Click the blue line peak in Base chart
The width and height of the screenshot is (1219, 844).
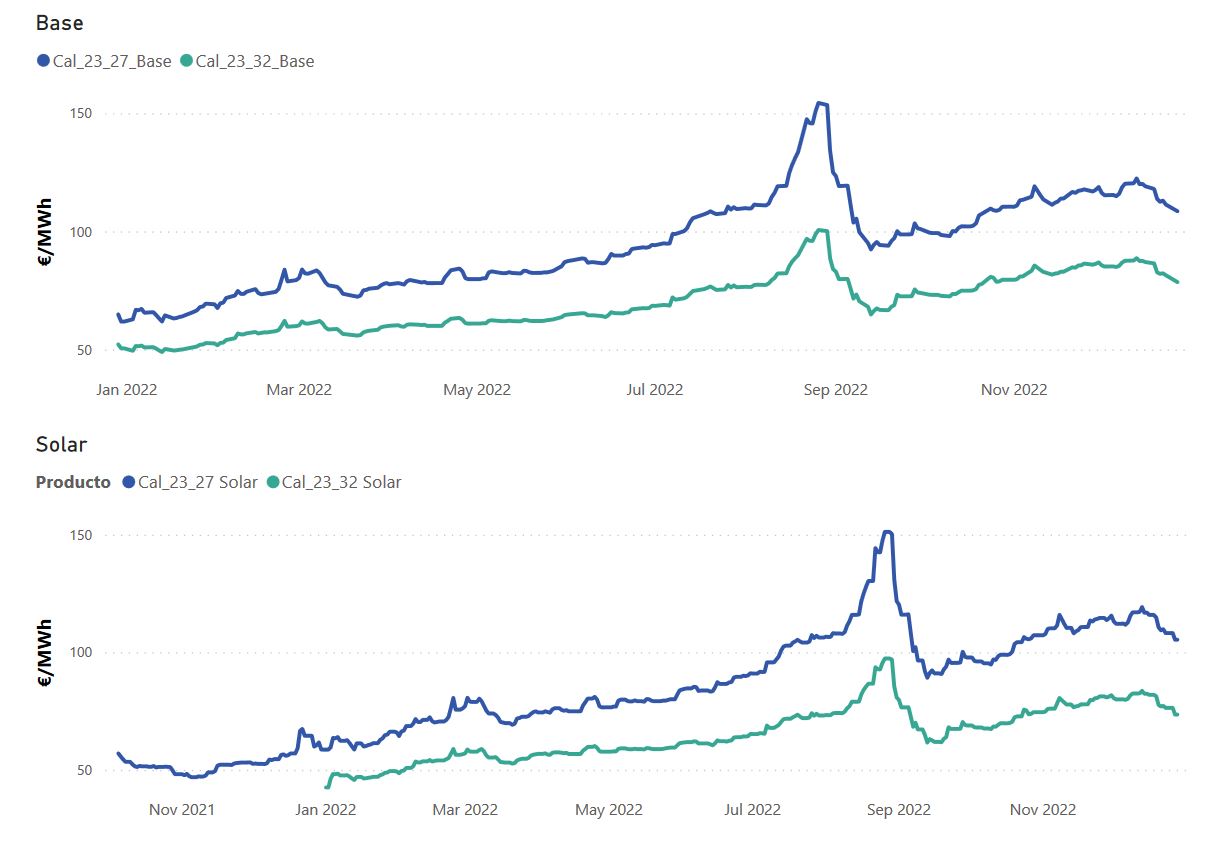[820, 103]
